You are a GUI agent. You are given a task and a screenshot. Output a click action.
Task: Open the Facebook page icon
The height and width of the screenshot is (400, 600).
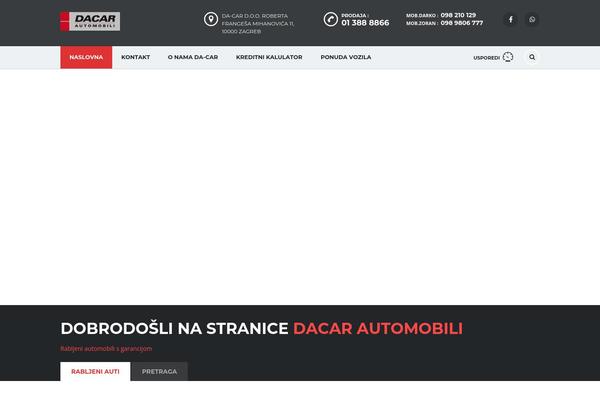pyautogui.click(x=510, y=19)
